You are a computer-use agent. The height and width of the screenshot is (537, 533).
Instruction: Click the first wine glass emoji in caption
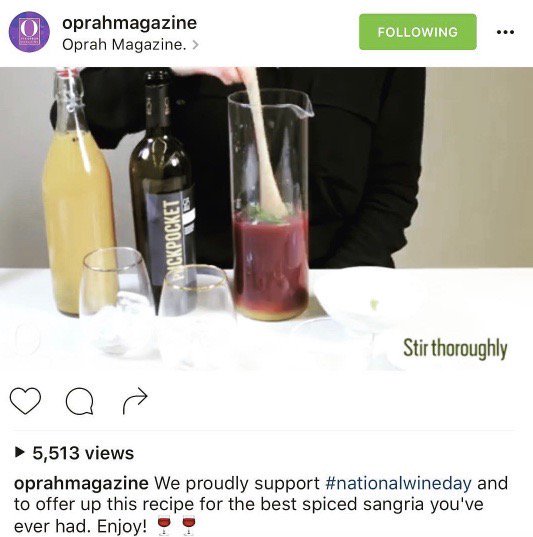164,525
